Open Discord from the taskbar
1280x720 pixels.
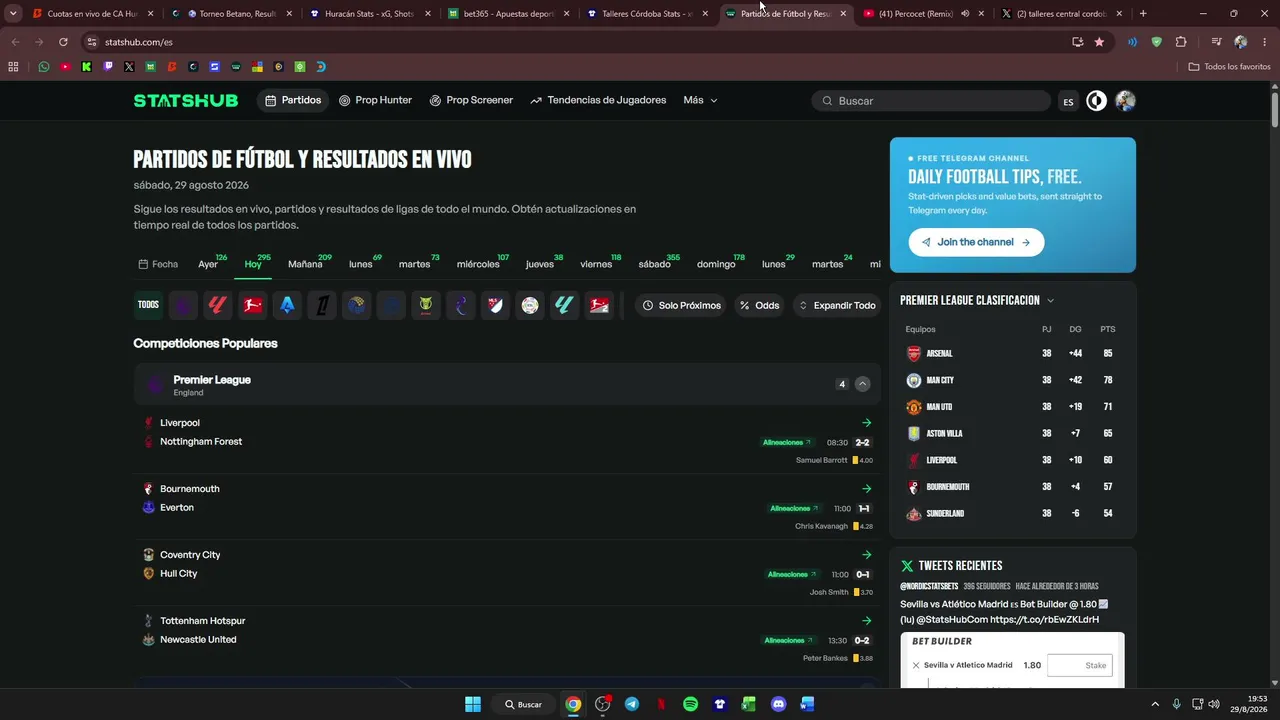point(778,704)
